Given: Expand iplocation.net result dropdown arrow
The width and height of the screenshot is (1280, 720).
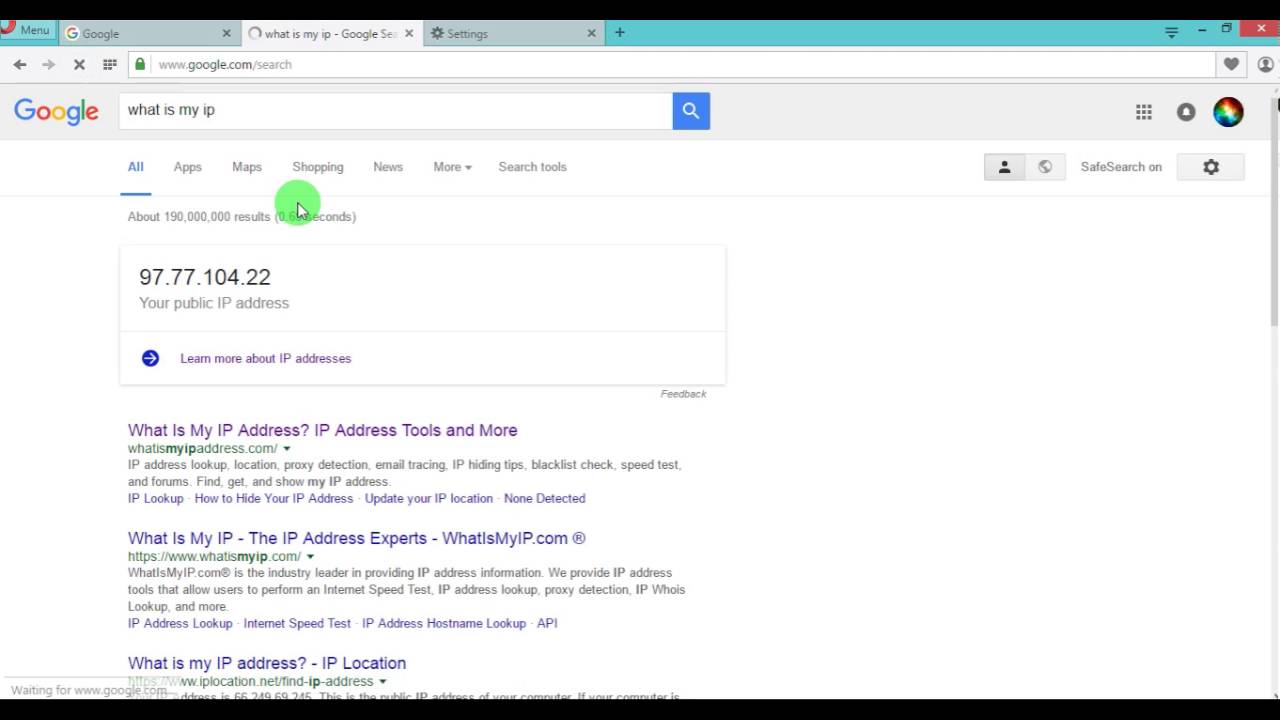Looking at the screenshot, I should (x=382, y=682).
